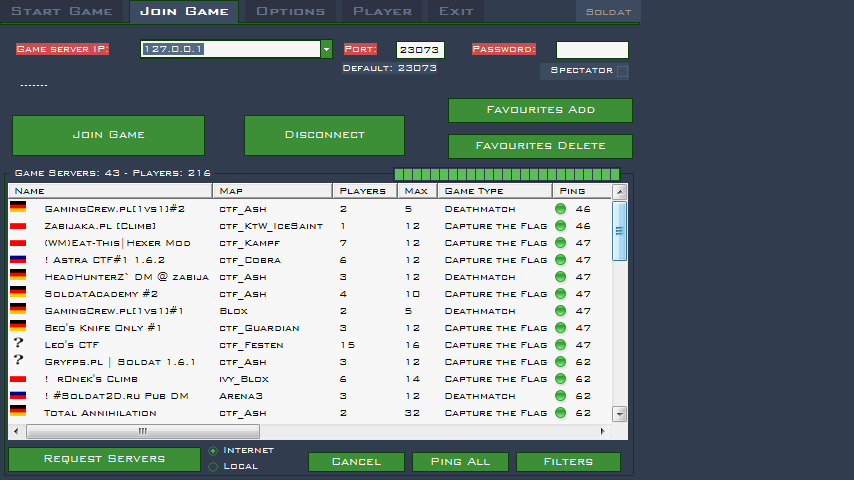Screen dimensions: 854x480
Task: Click the Russian flag next to #Soldat2D.ru Pub DM
Action: [x=18, y=396]
